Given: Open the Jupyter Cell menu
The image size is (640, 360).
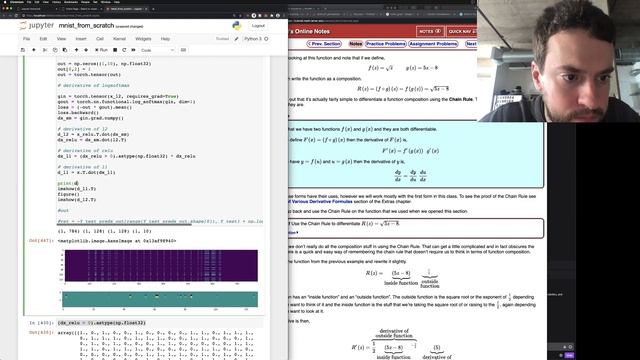Looking at the screenshot, I should [100, 39].
